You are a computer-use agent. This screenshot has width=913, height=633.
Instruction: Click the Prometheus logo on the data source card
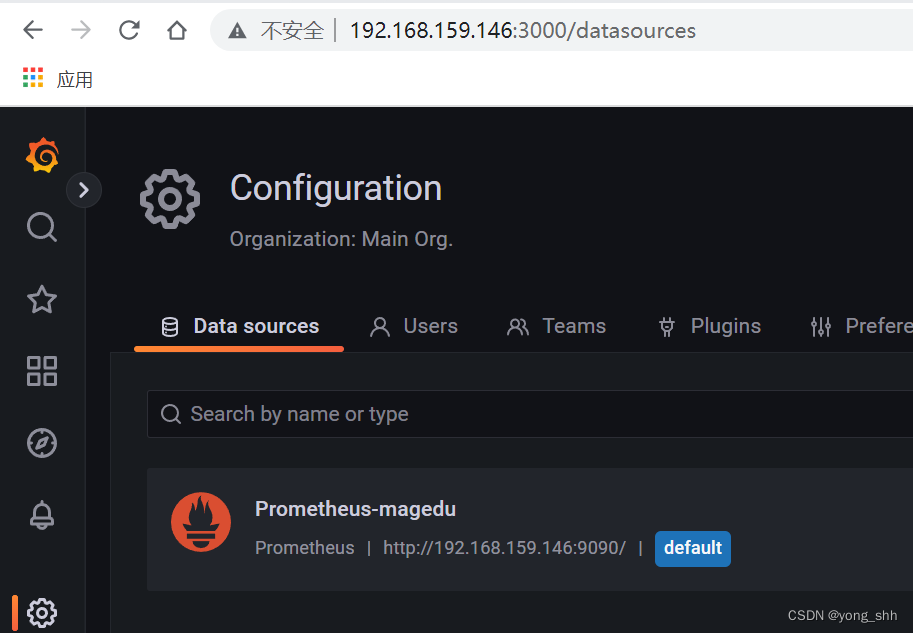pos(200,521)
